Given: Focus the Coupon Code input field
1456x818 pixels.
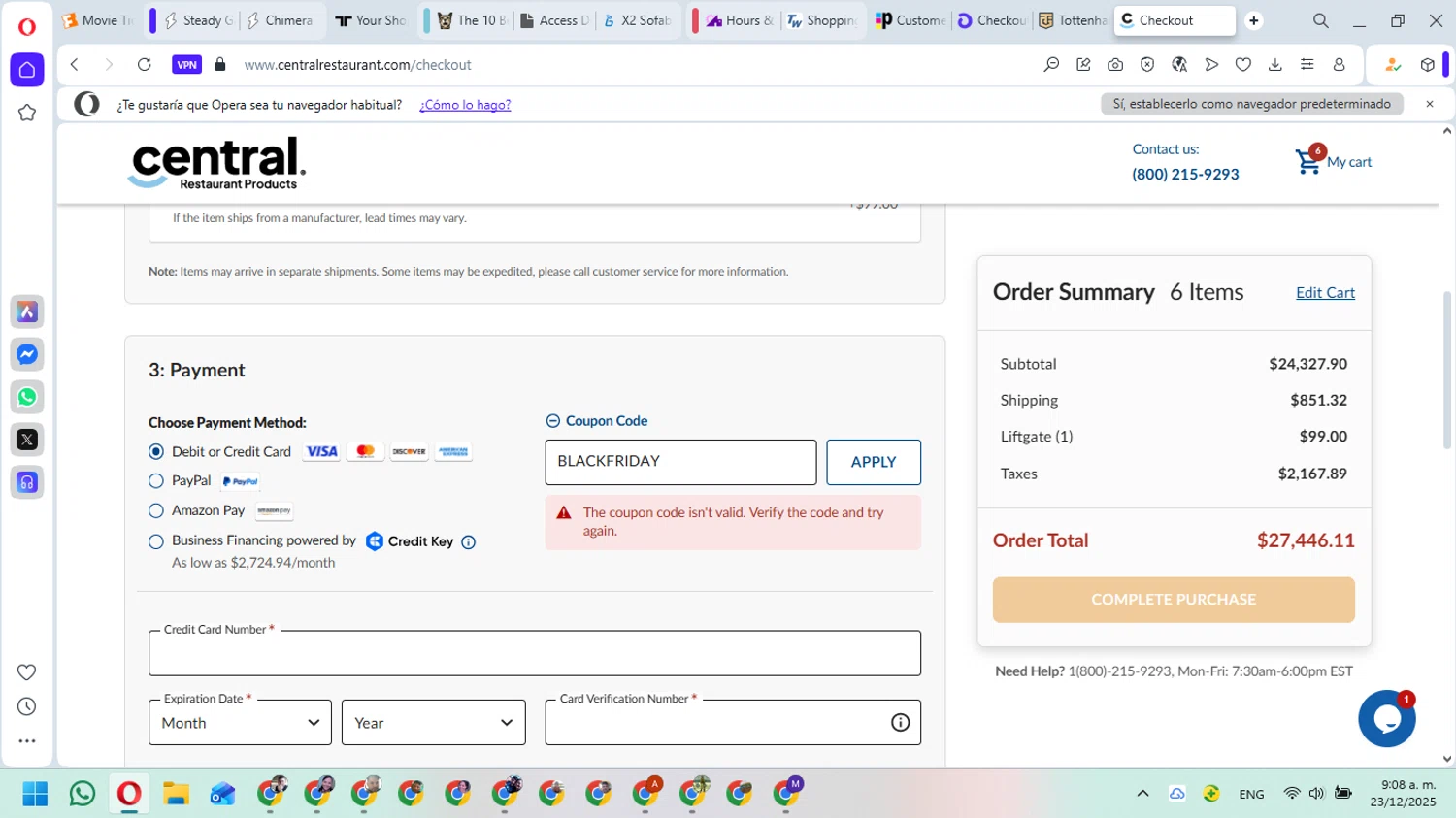Looking at the screenshot, I should 680,463.
